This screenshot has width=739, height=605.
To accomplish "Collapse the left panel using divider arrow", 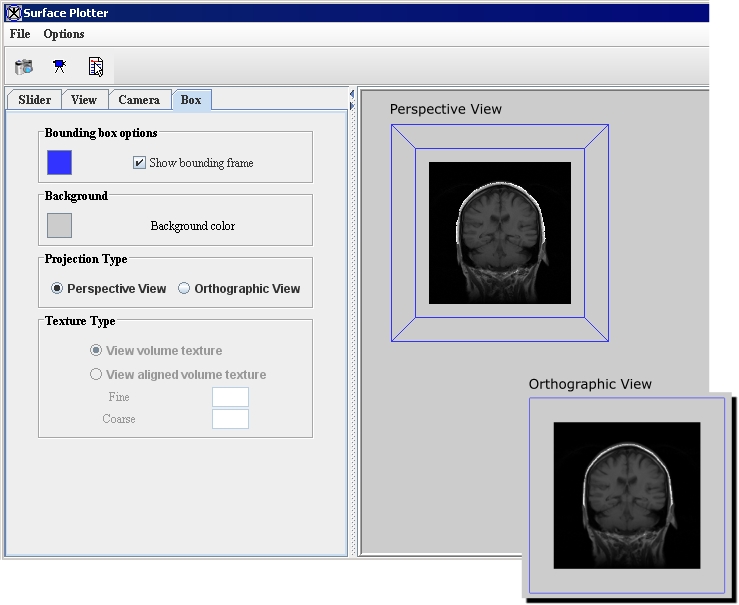I will coord(352,94).
